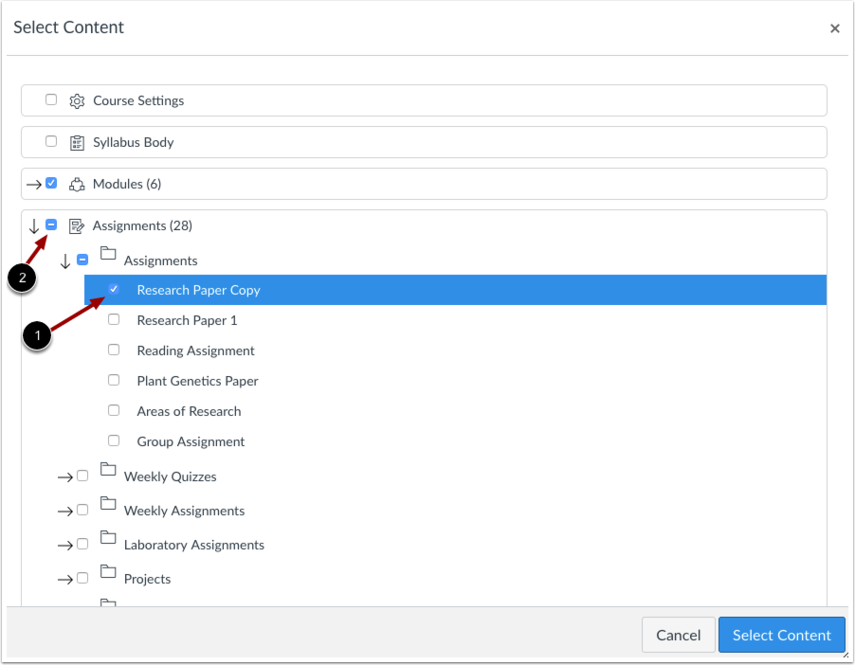Expand the Projects group arrow
855x665 pixels.
pos(65,579)
